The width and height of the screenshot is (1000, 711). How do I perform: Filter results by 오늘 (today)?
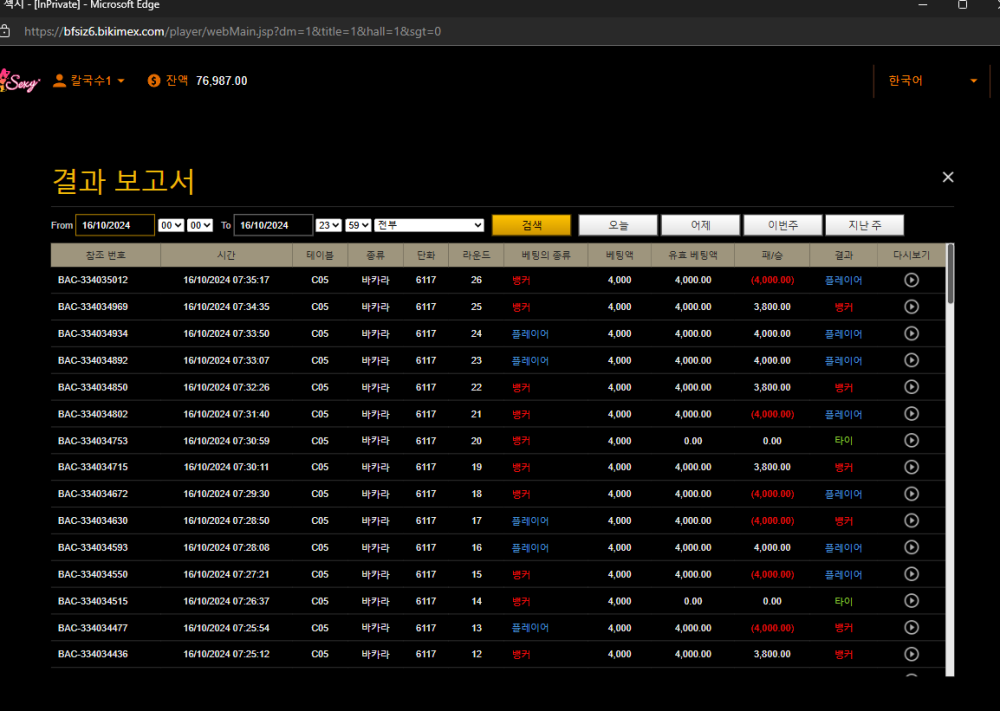point(618,225)
